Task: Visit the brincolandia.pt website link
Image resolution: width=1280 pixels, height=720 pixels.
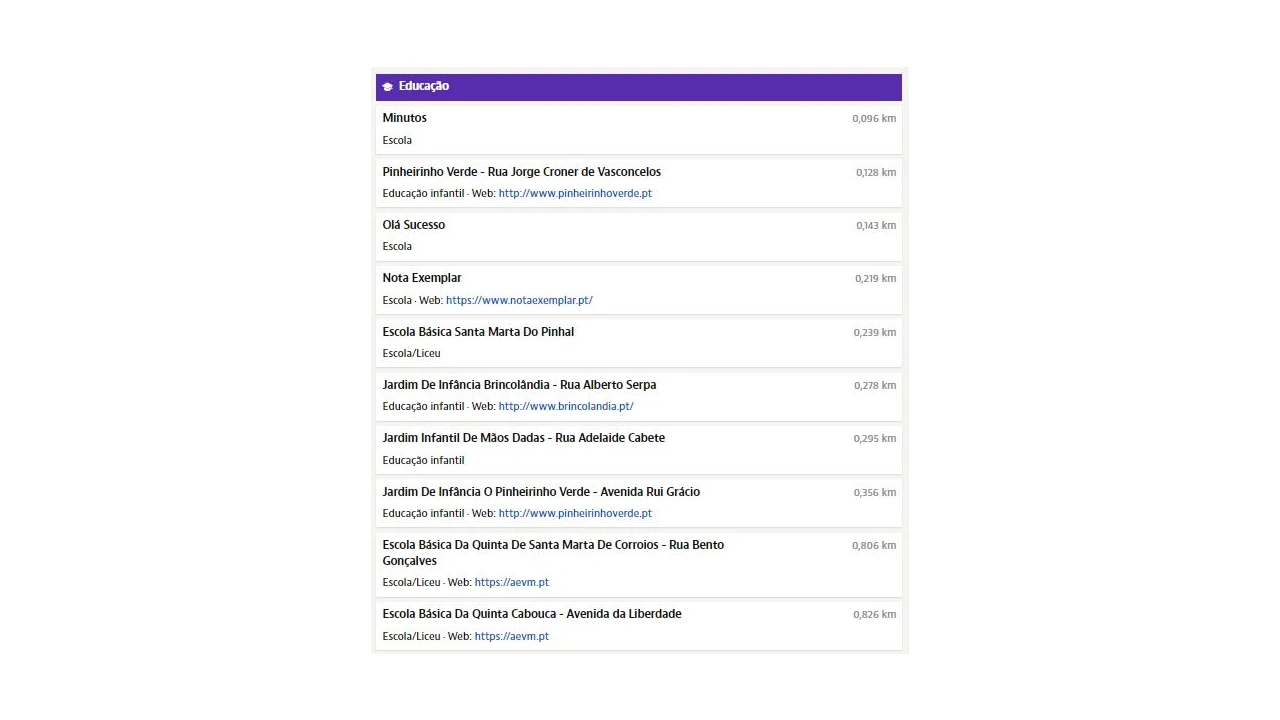Action: tap(566, 406)
